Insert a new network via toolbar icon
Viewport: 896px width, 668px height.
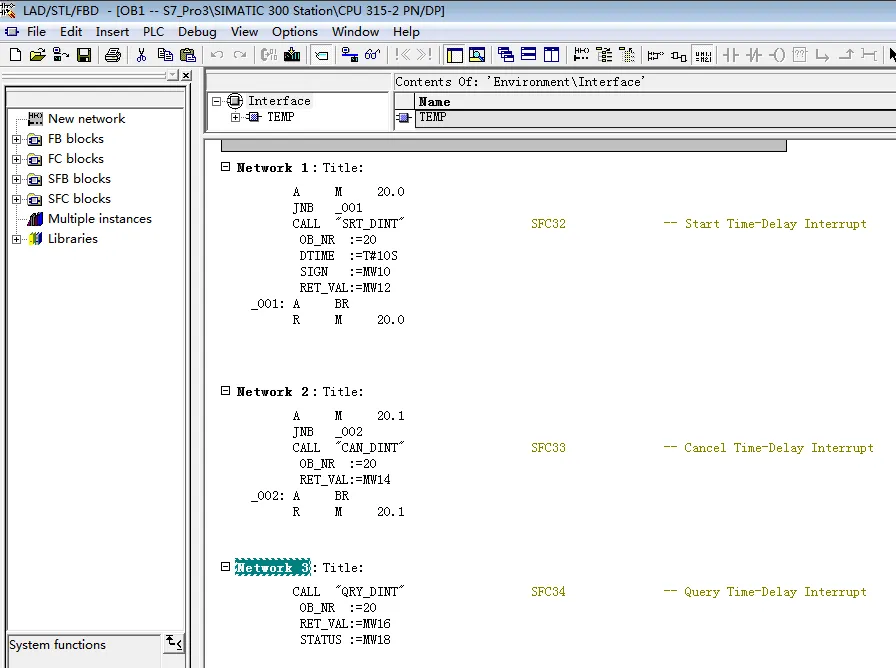click(581, 55)
